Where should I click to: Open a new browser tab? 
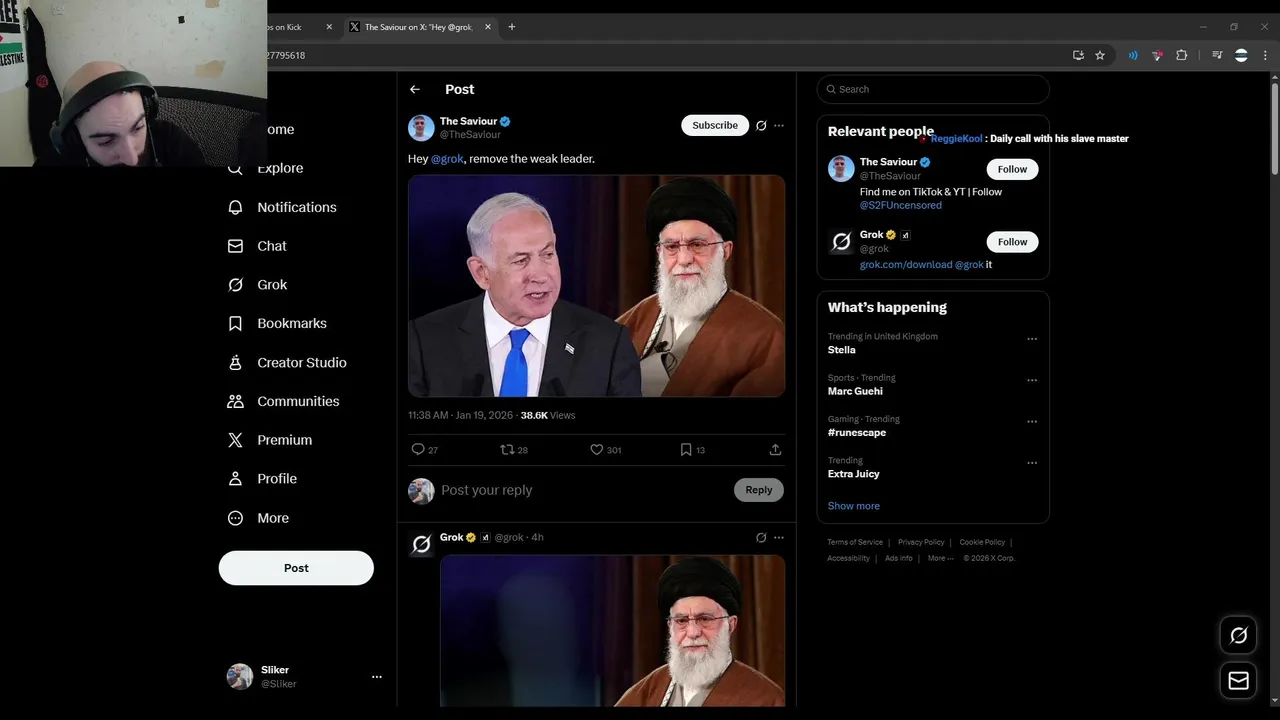(511, 27)
